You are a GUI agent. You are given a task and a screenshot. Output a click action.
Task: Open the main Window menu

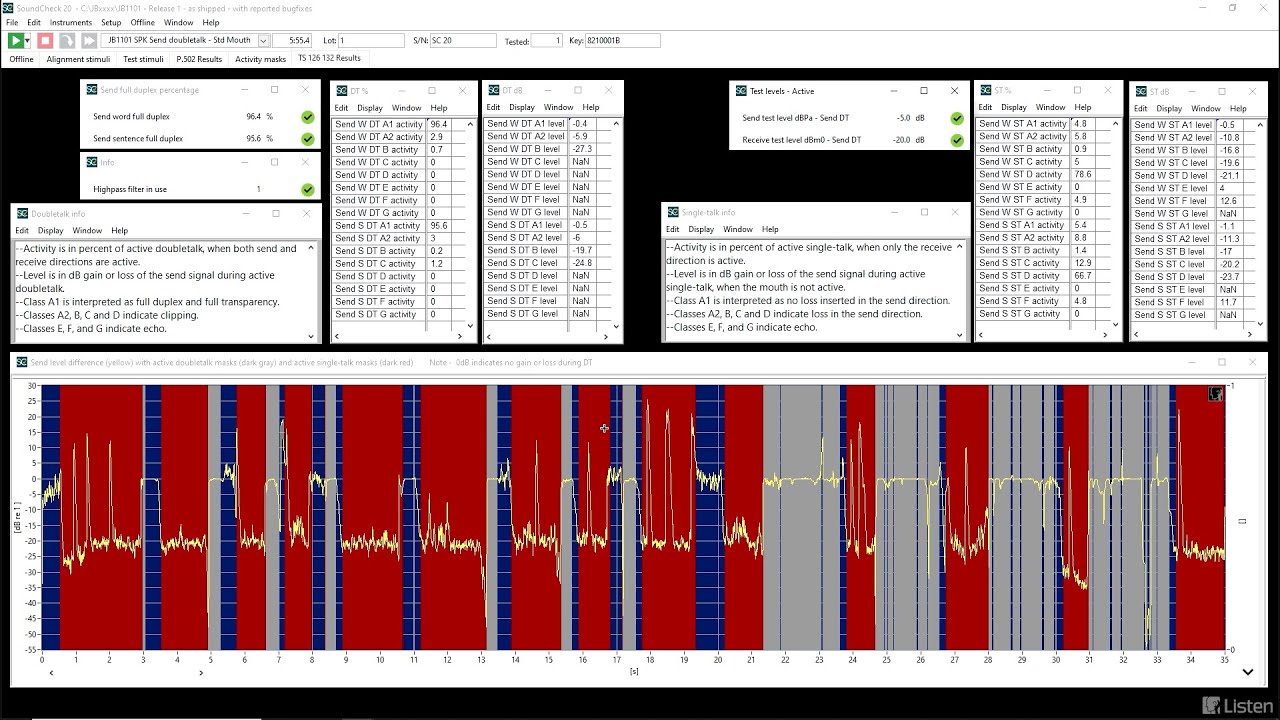178,22
